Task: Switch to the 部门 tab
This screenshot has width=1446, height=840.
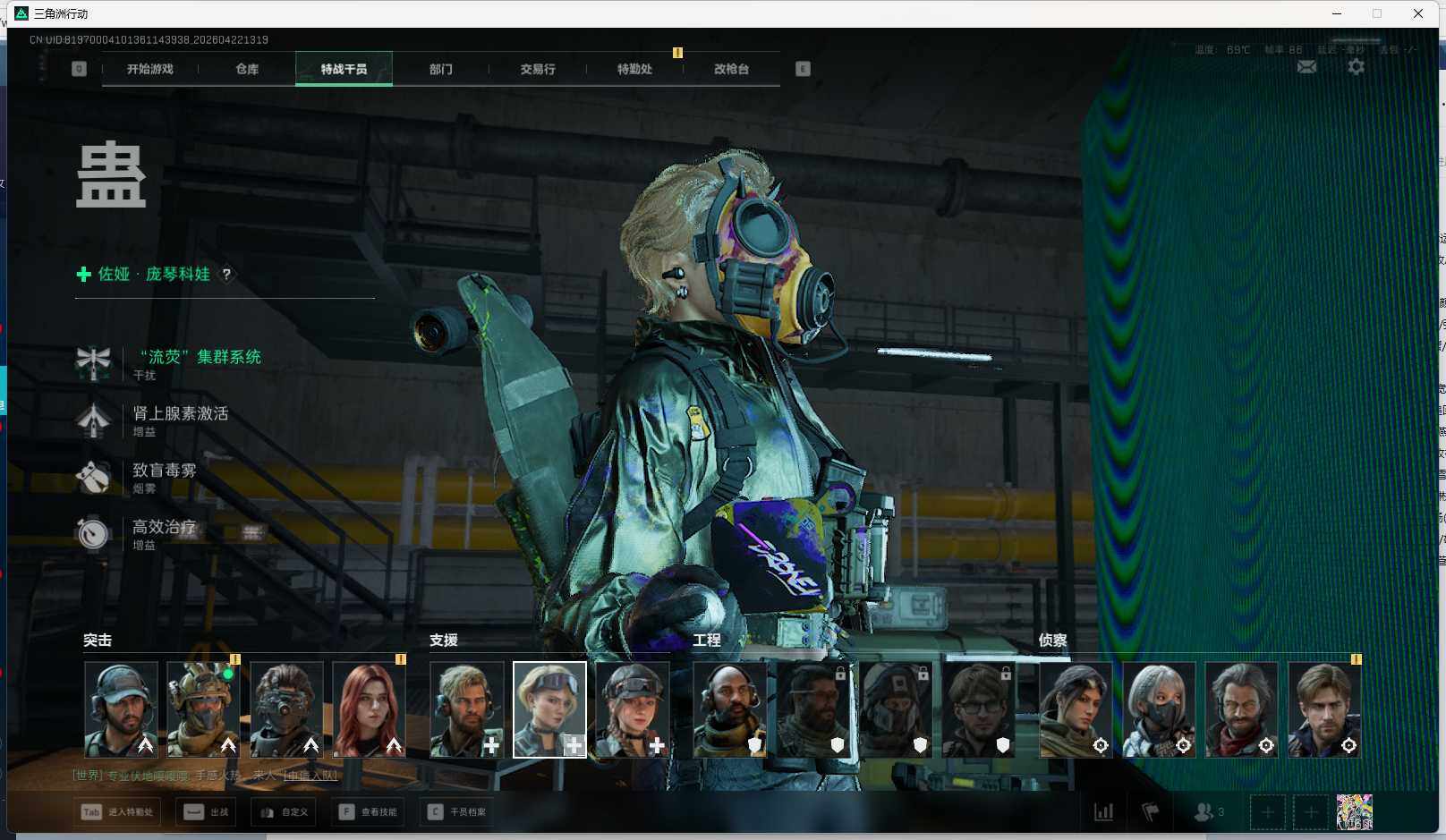Action: [440, 69]
